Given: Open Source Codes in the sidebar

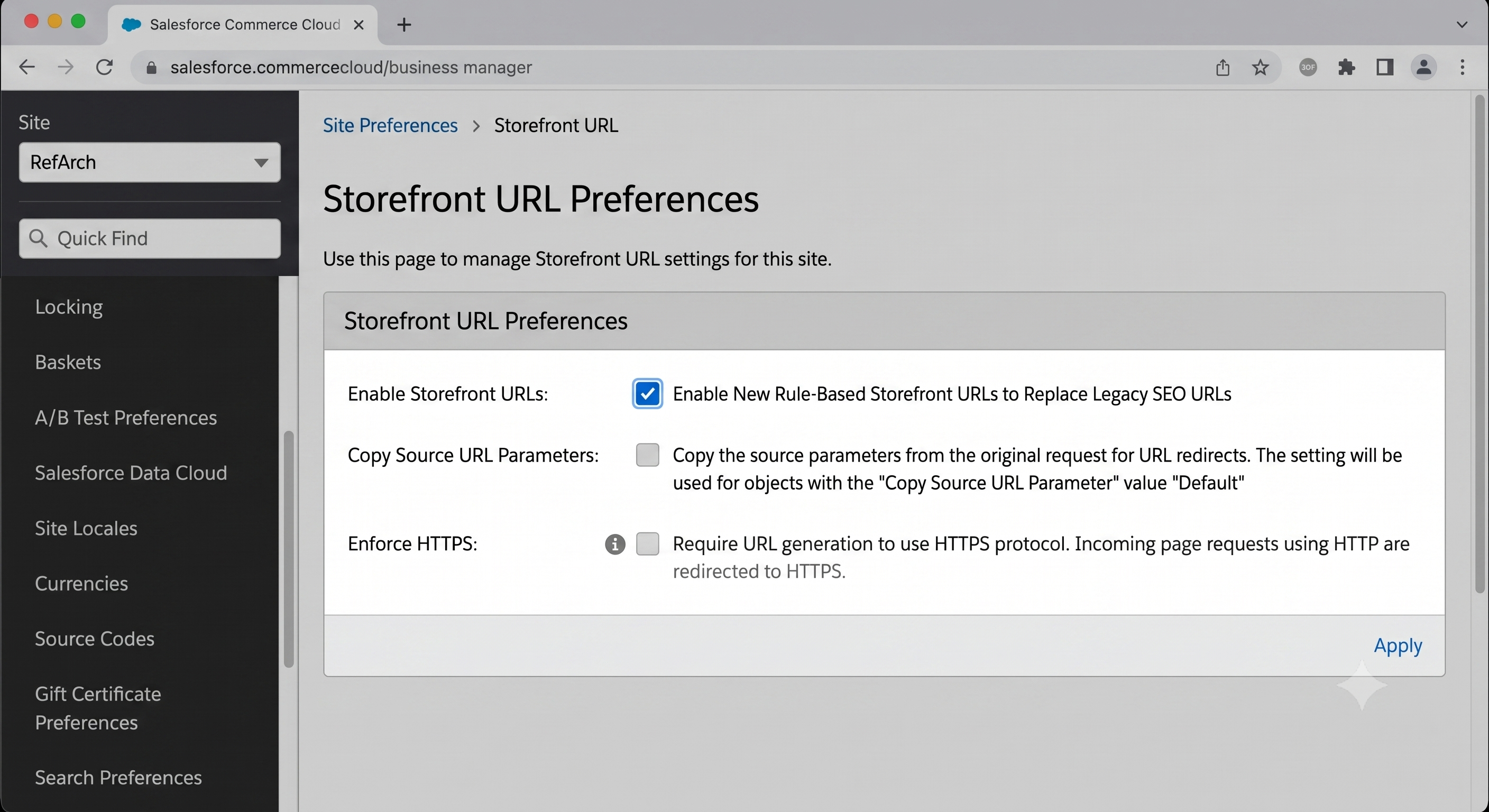Looking at the screenshot, I should coord(95,639).
